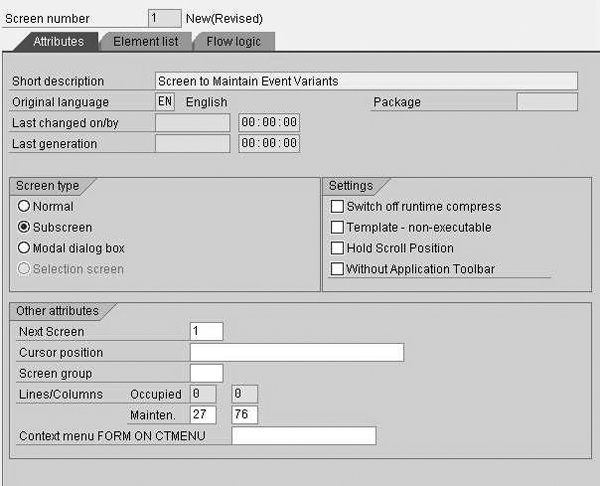
Task: Open the Flow logic tab
Action: click(233, 42)
